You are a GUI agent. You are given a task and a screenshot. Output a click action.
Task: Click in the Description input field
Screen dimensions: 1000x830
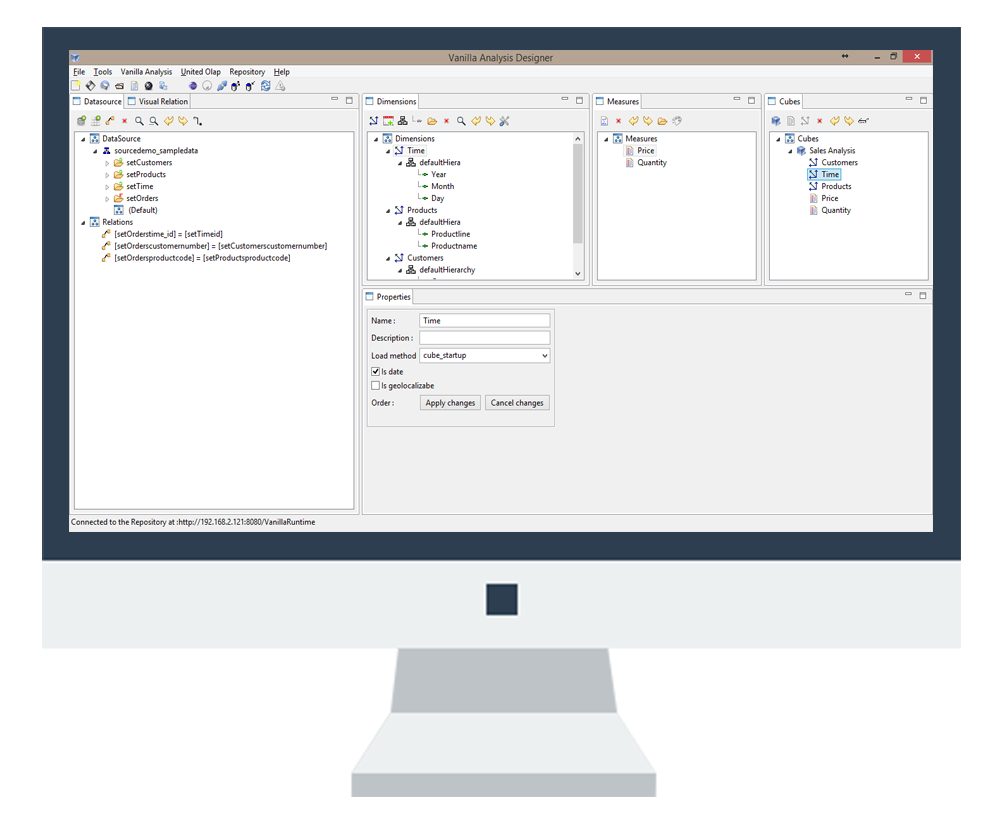[x=485, y=337]
